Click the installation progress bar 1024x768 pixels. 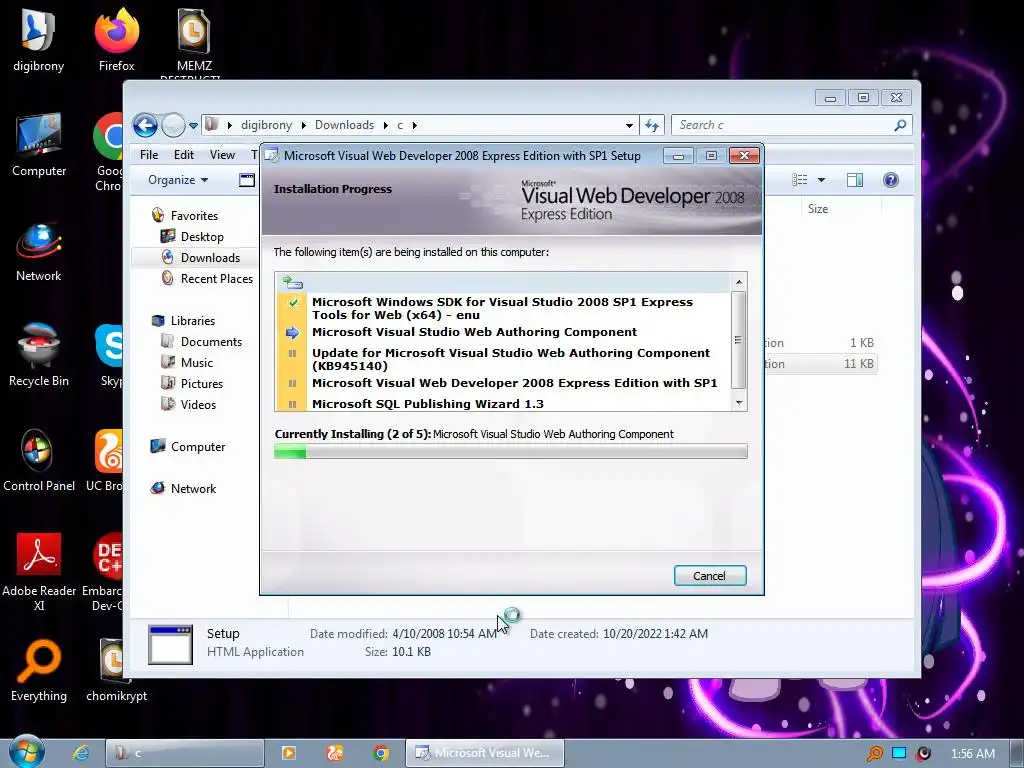(511, 451)
